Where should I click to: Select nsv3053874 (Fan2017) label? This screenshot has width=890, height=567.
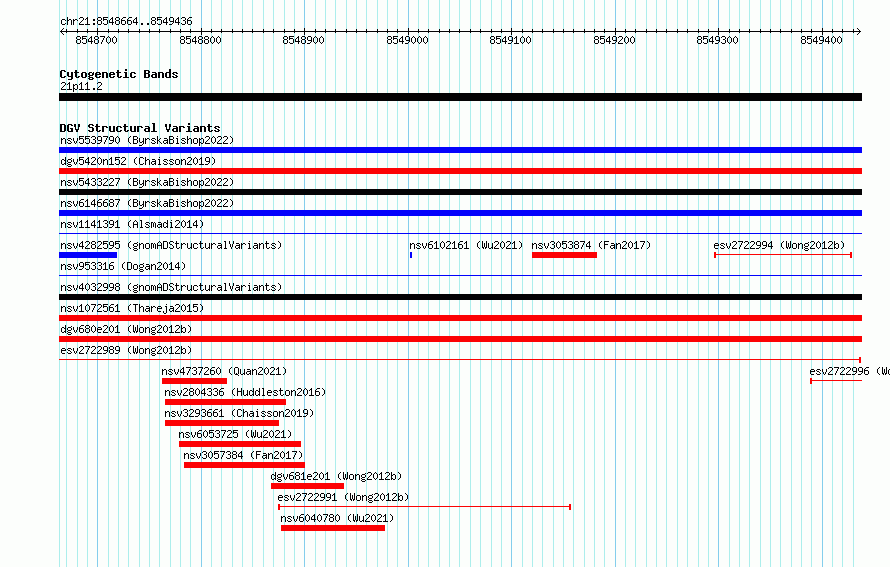[591, 245]
